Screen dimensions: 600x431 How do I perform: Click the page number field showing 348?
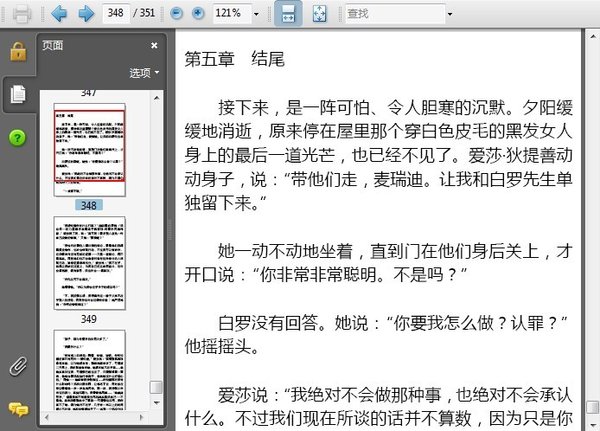[x=116, y=13]
